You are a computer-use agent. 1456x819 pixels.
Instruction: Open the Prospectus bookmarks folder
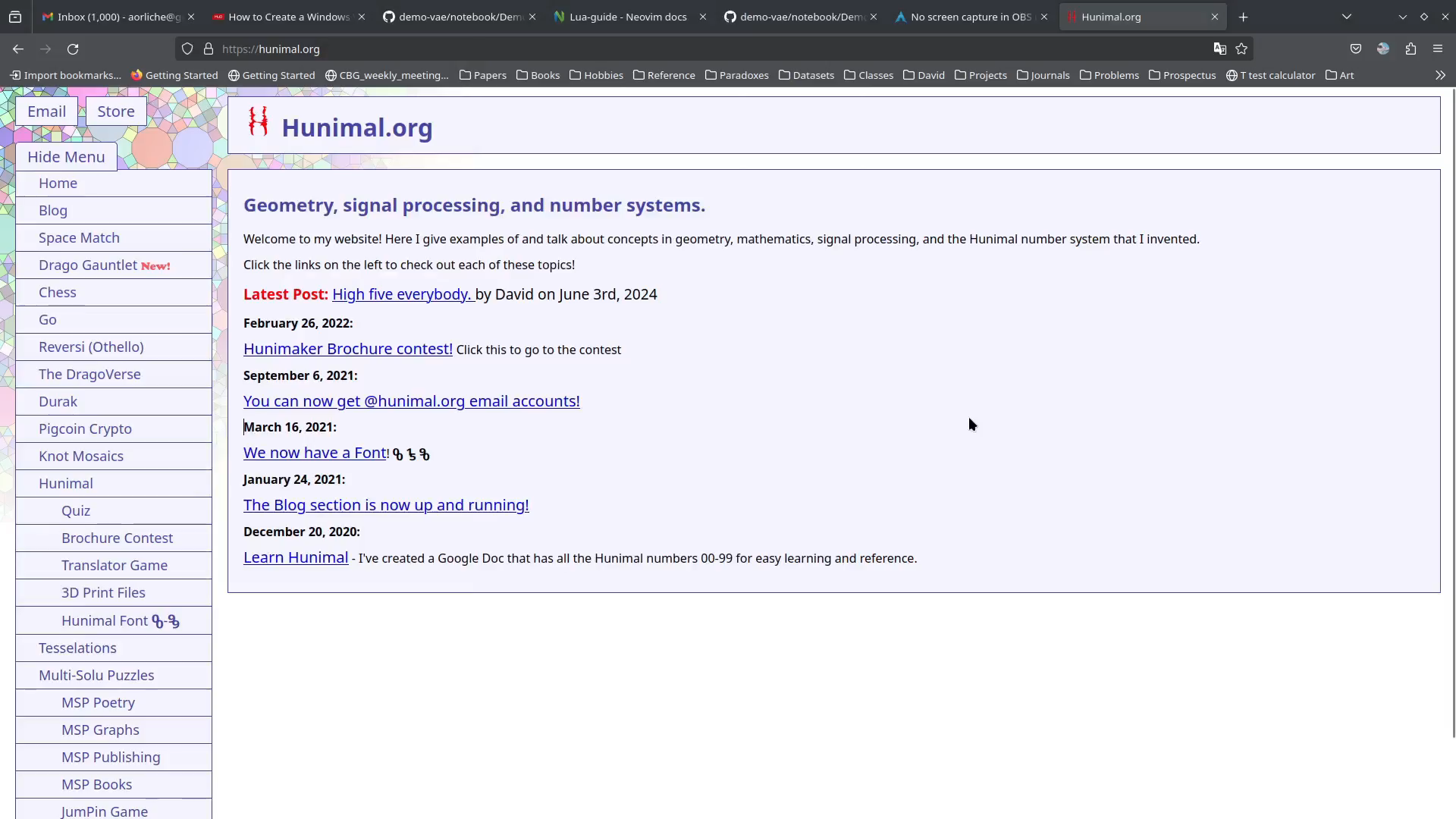click(x=1182, y=75)
